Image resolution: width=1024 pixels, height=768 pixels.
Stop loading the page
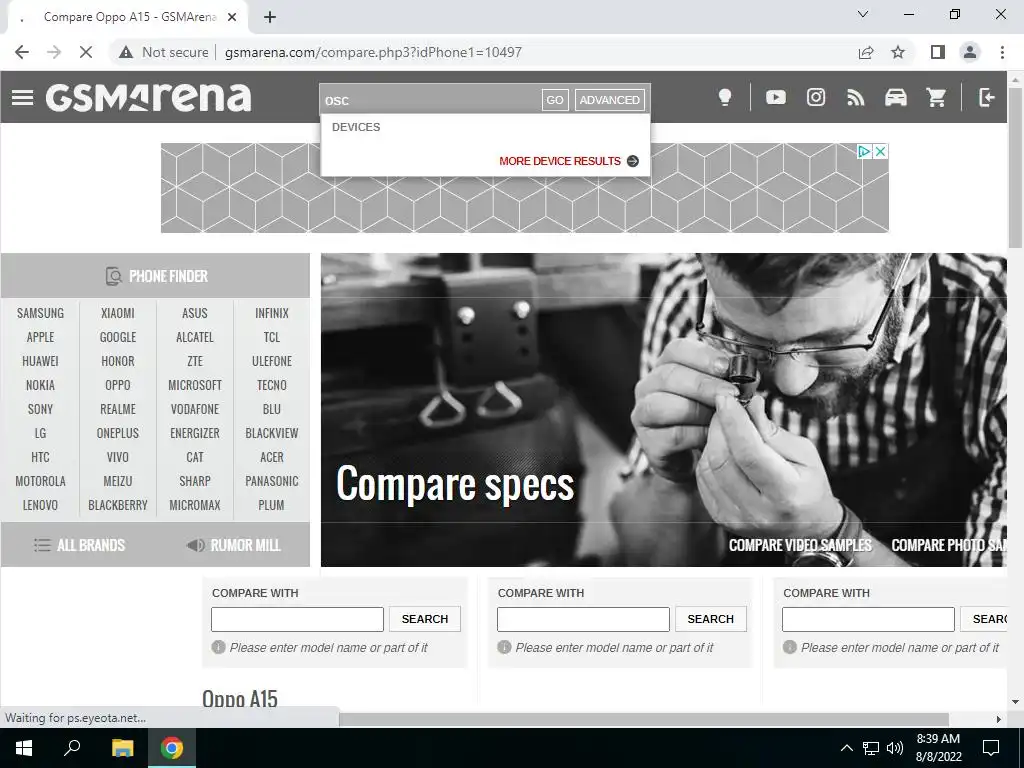(x=86, y=52)
